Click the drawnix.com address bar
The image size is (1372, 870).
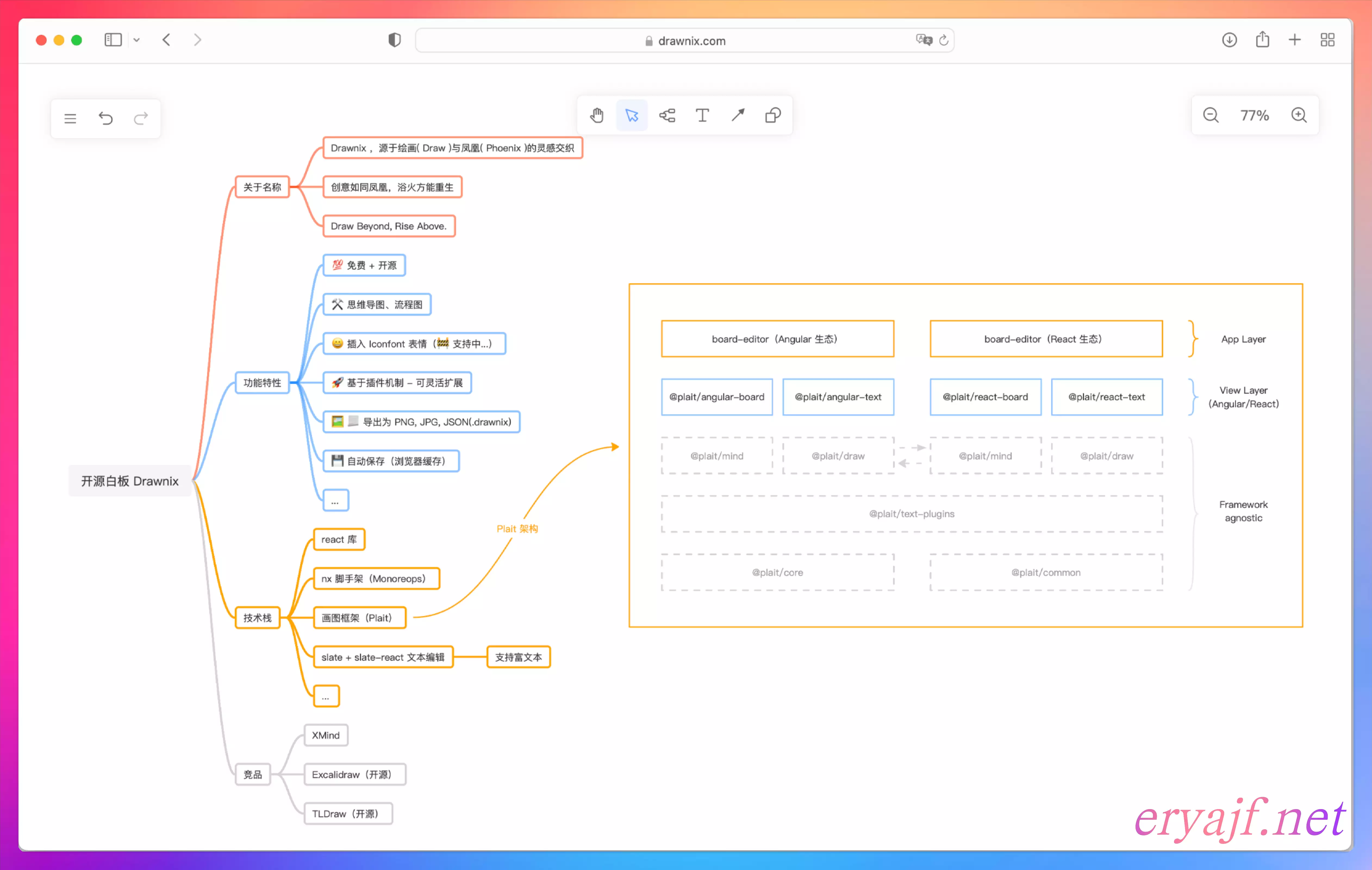(685, 41)
